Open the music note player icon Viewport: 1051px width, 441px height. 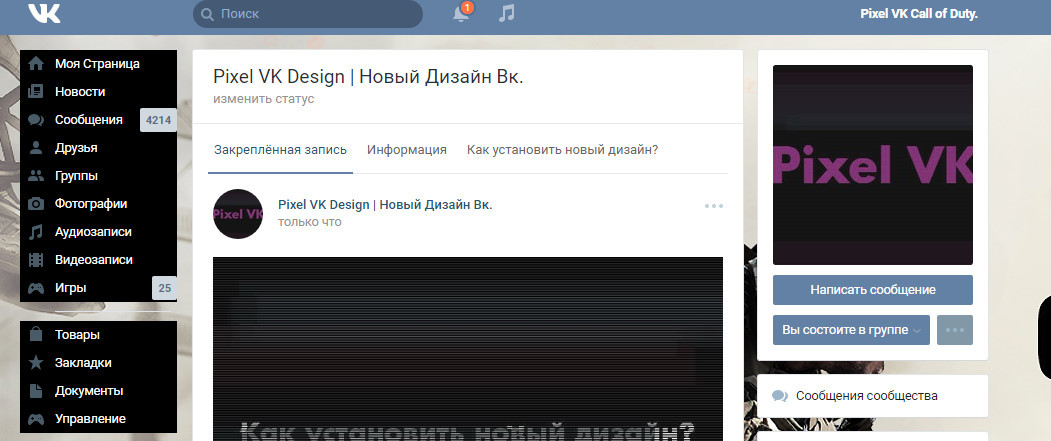point(507,13)
